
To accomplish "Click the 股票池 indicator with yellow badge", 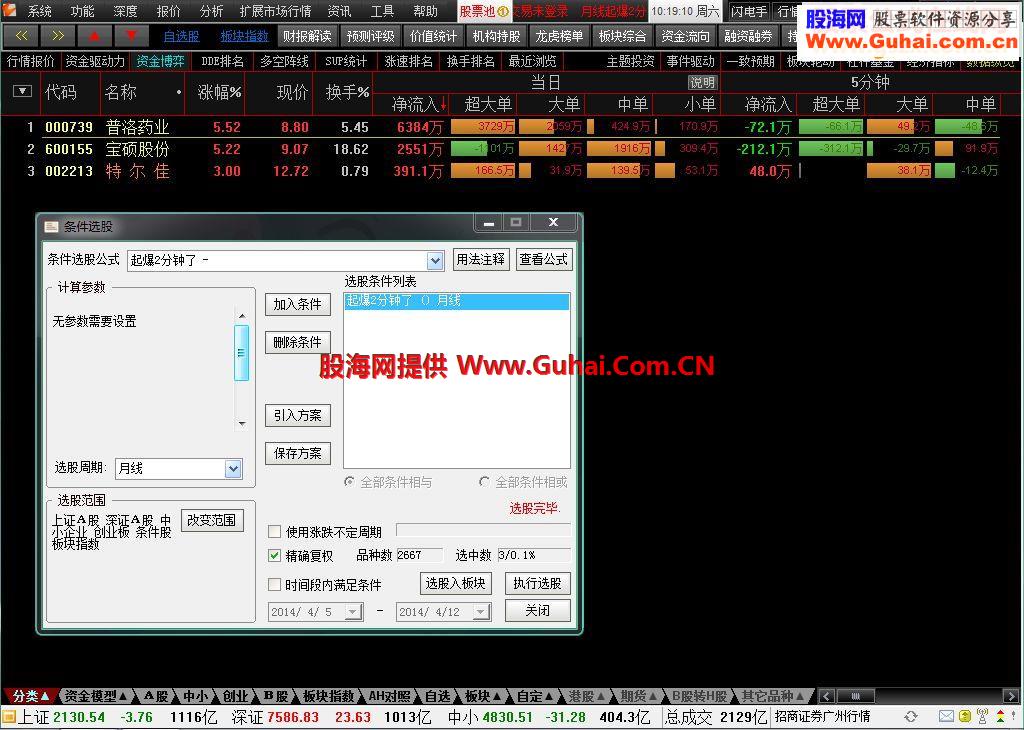I will (x=483, y=11).
